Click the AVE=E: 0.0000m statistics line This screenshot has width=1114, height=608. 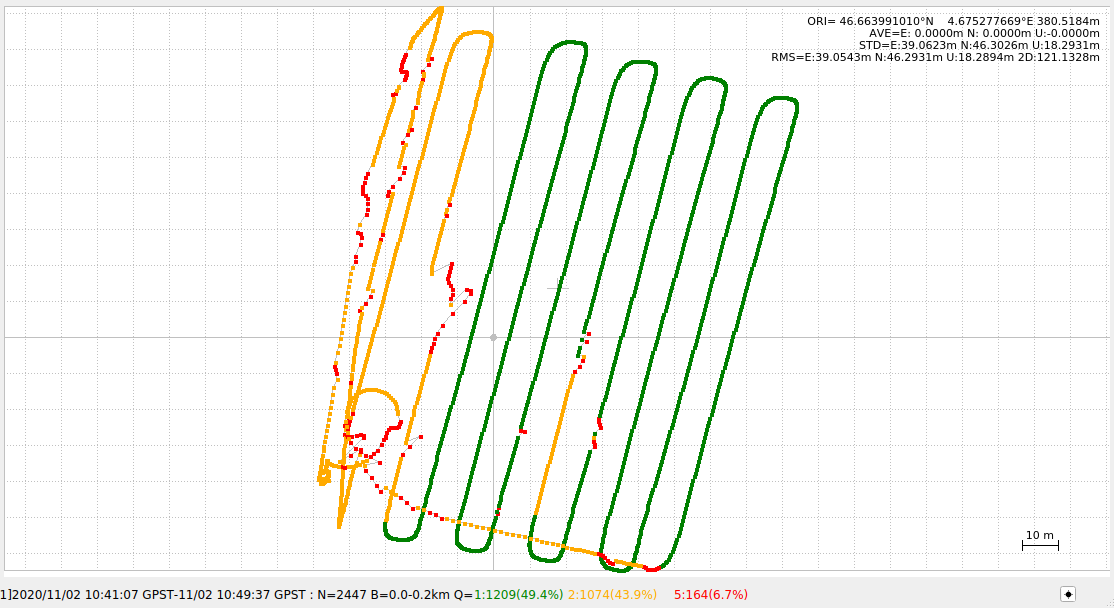tap(984, 33)
